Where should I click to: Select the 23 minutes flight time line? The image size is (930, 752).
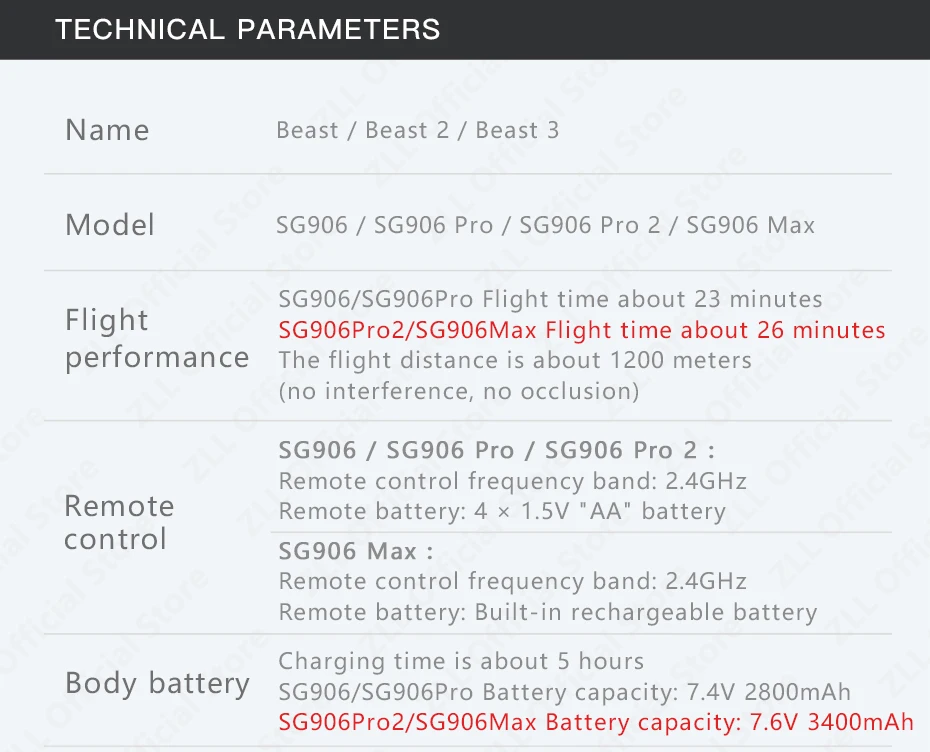[x=550, y=299]
